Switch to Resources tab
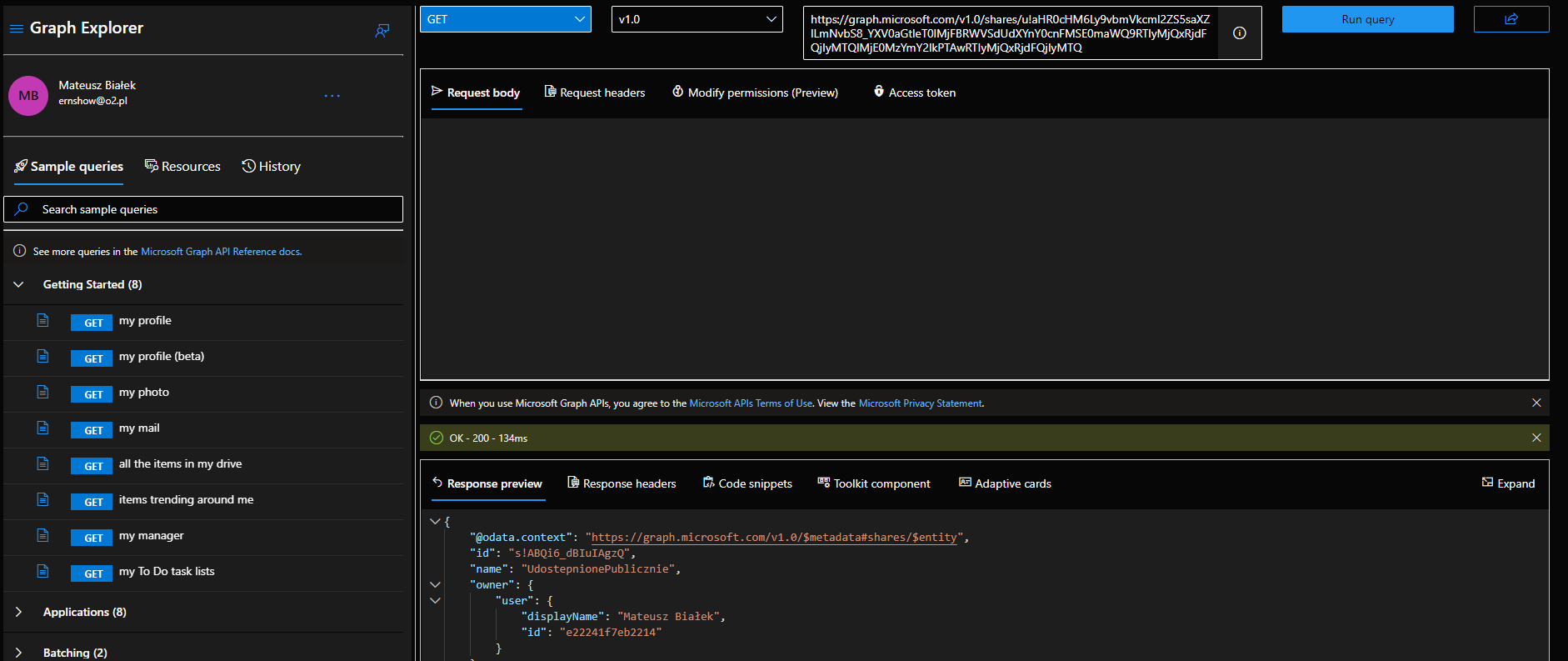Screen dimensions: 1568x661 coord(182,167)
